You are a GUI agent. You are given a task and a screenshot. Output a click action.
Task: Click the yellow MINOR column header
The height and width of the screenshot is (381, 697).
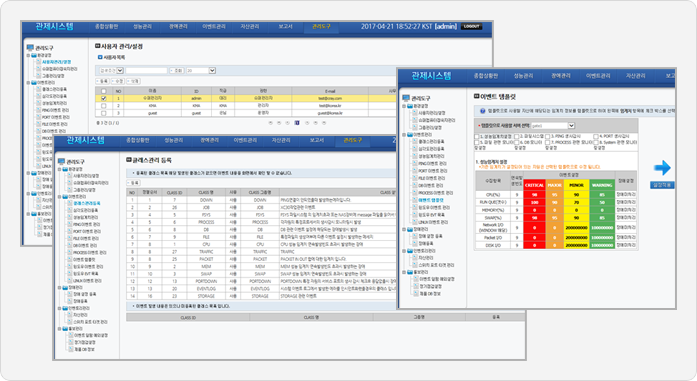[x=577, y=185]
